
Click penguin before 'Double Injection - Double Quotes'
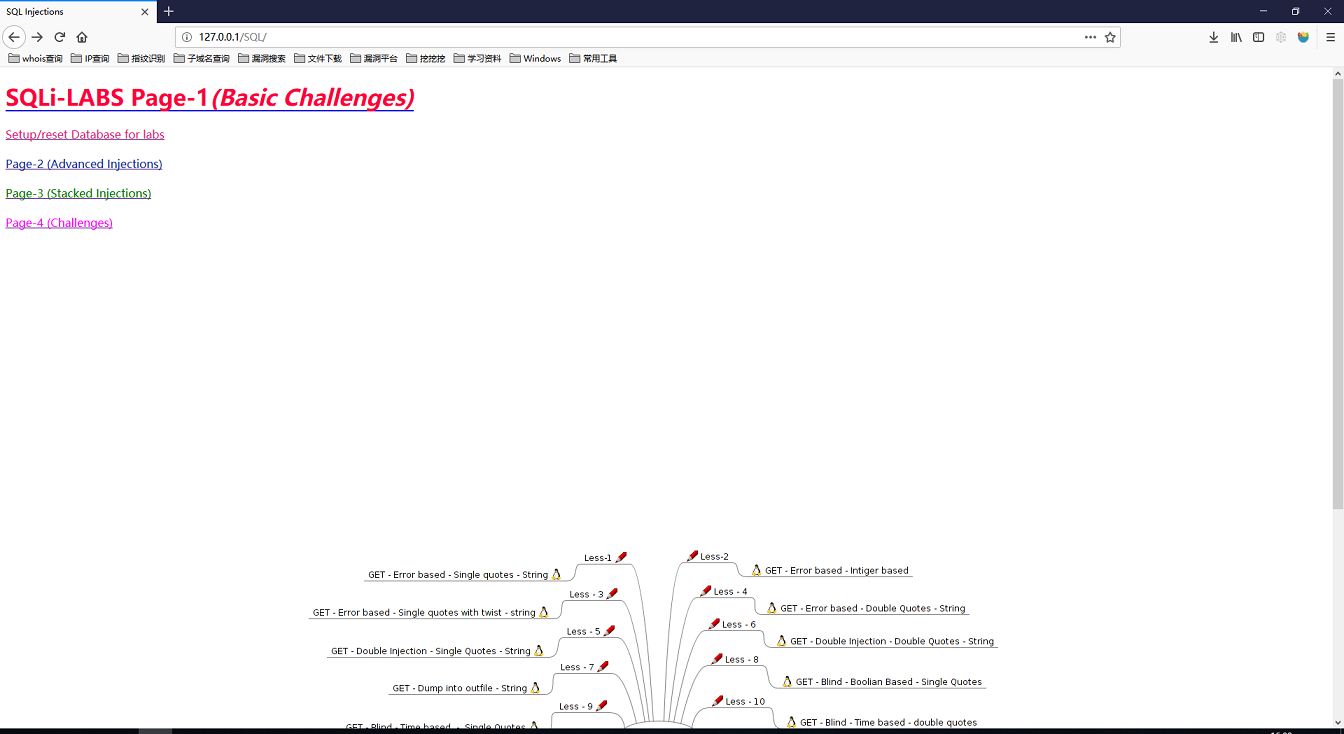click(781, 640)
